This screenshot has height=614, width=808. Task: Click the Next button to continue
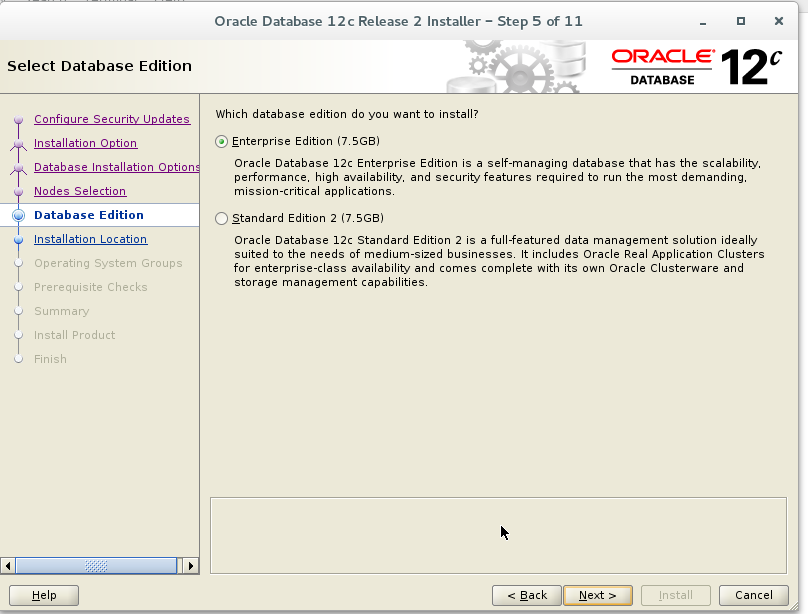click(x=598, y=594)
